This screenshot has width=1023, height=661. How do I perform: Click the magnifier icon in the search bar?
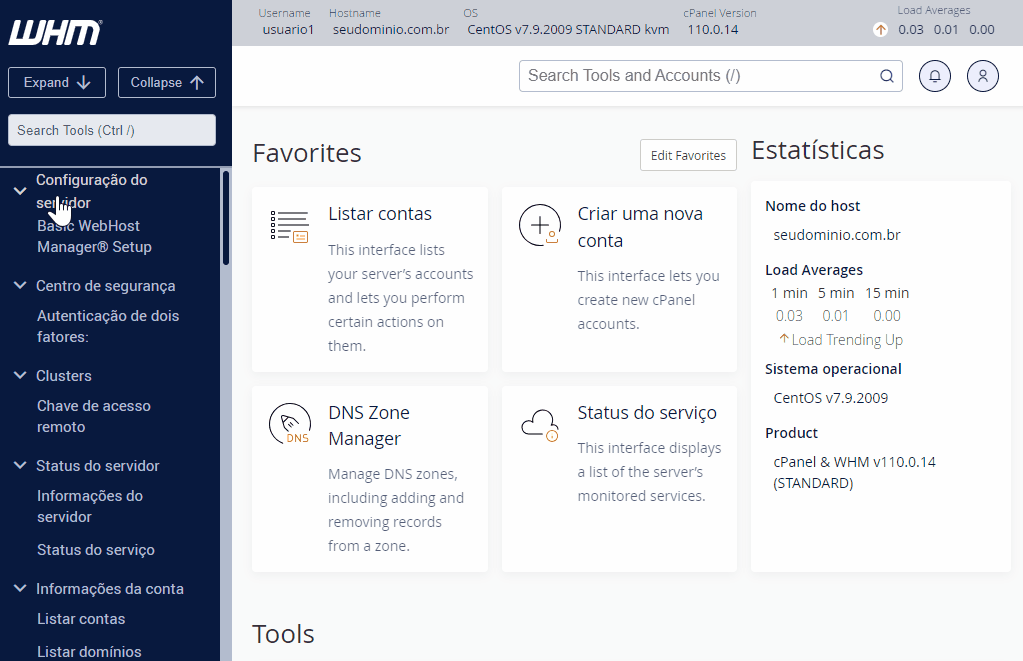887,76
